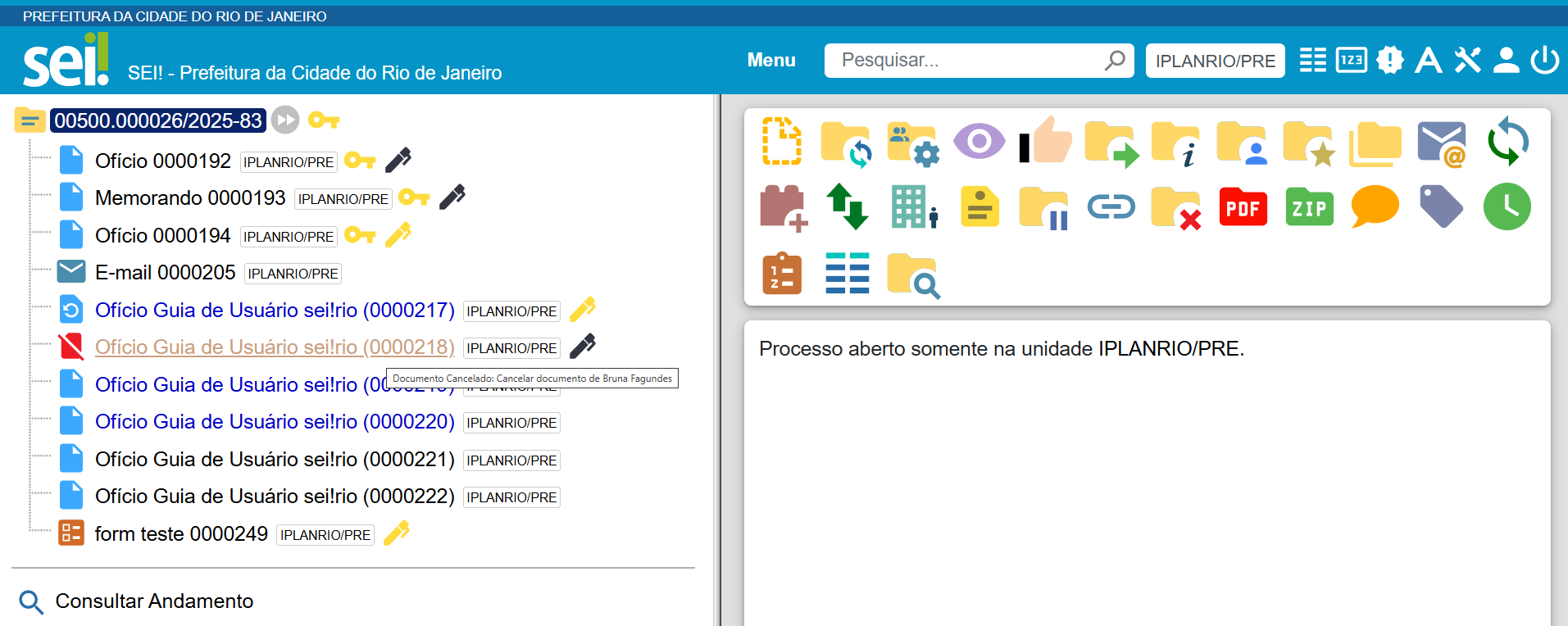Image resolution: width=1568 pixels, height=626 pixels.
Task: Open the IPLANRIO/PRE unit selector
Action: [x=1215, y=61]
